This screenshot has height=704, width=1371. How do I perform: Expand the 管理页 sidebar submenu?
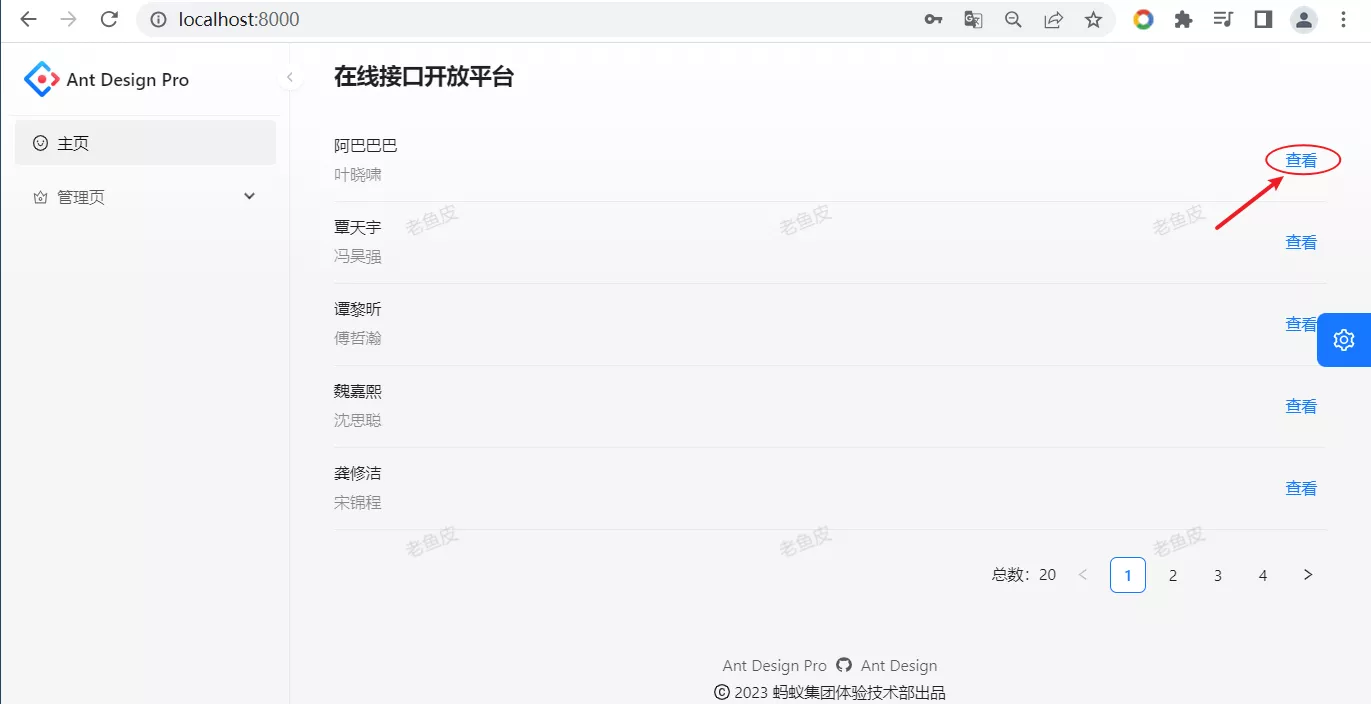[145, 197]
